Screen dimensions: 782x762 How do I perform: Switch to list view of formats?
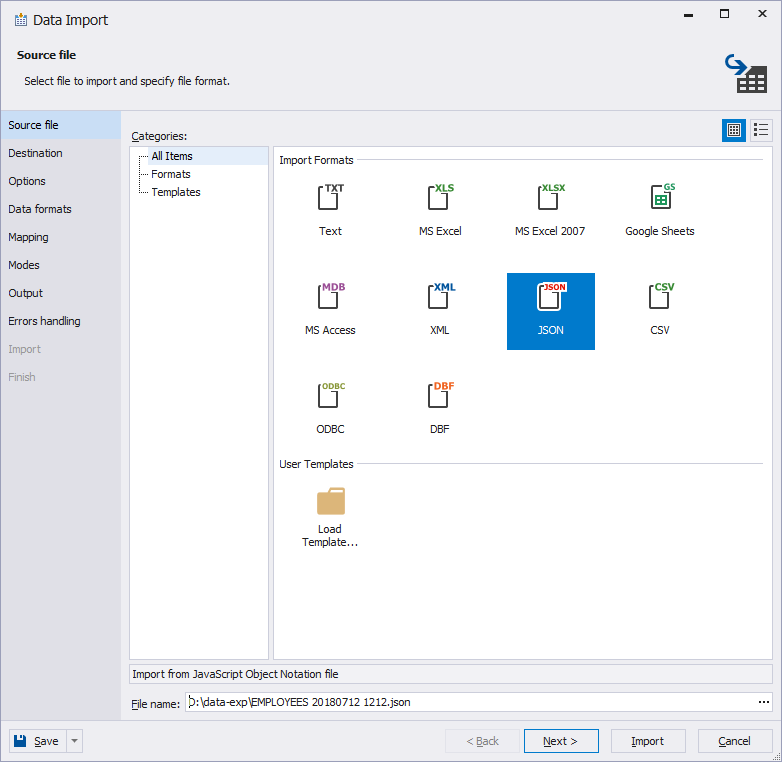click(x=761, y=130)
